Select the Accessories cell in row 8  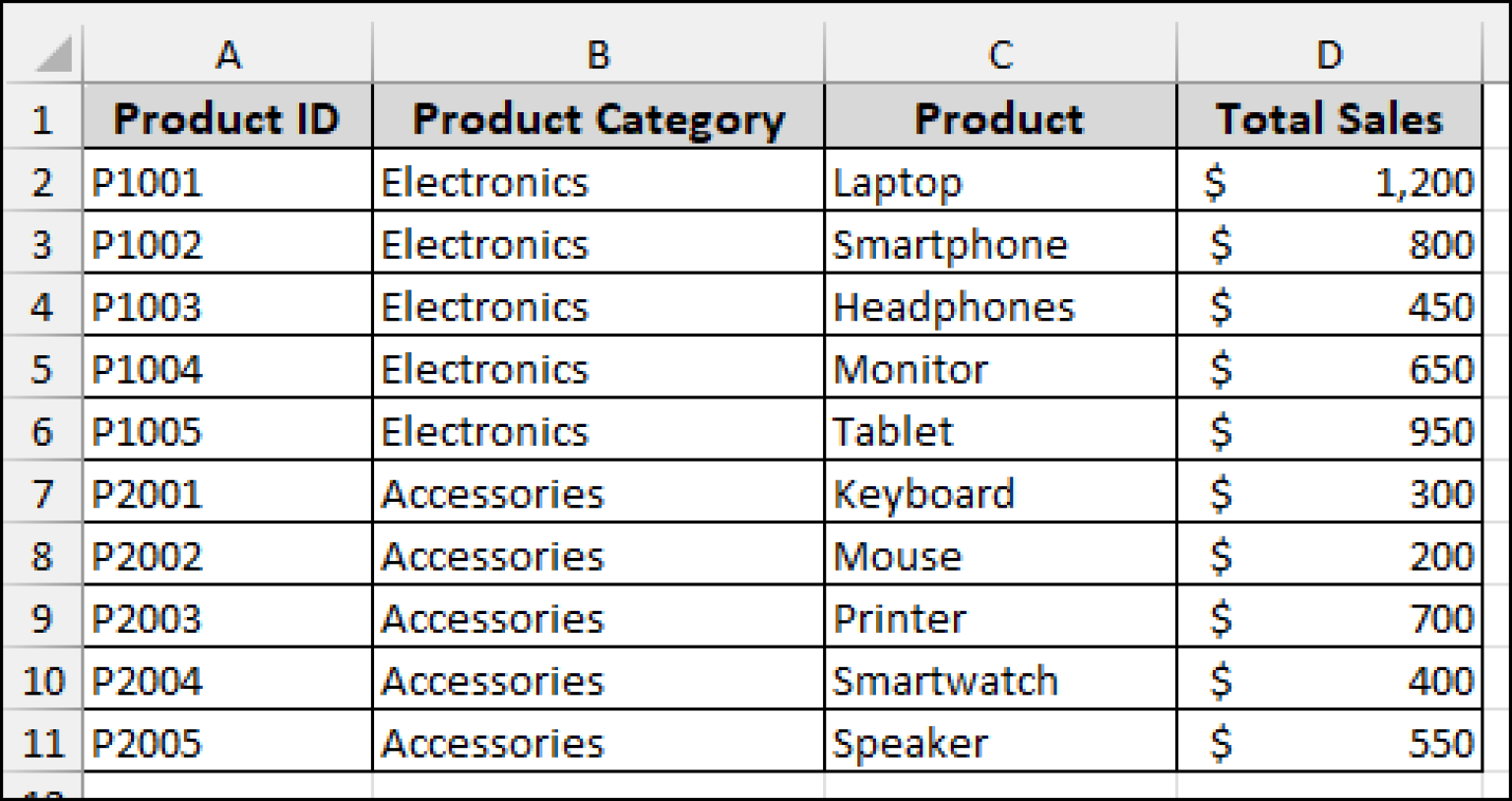[598, 556]
